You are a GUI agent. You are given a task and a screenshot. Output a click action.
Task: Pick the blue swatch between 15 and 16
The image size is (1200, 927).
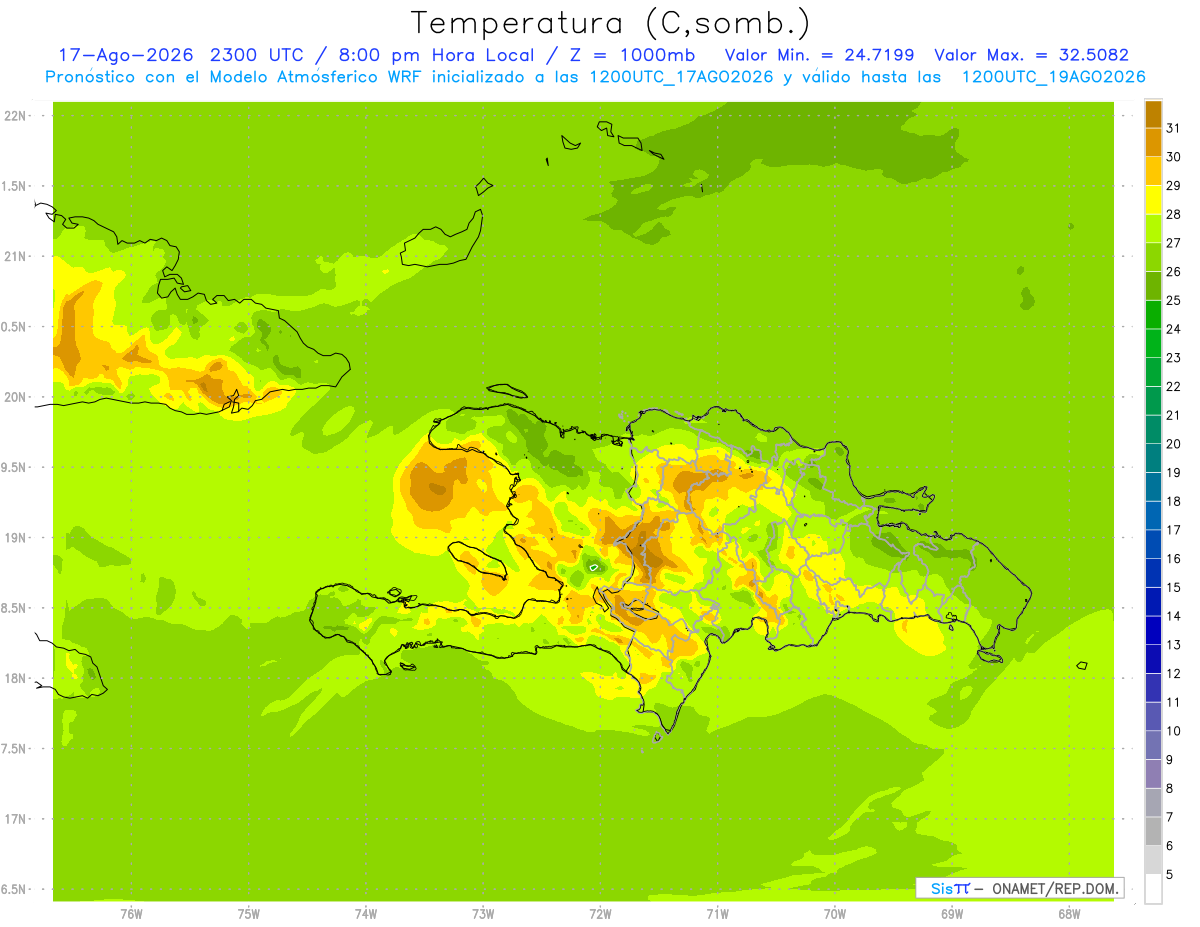coord(1153,573)
